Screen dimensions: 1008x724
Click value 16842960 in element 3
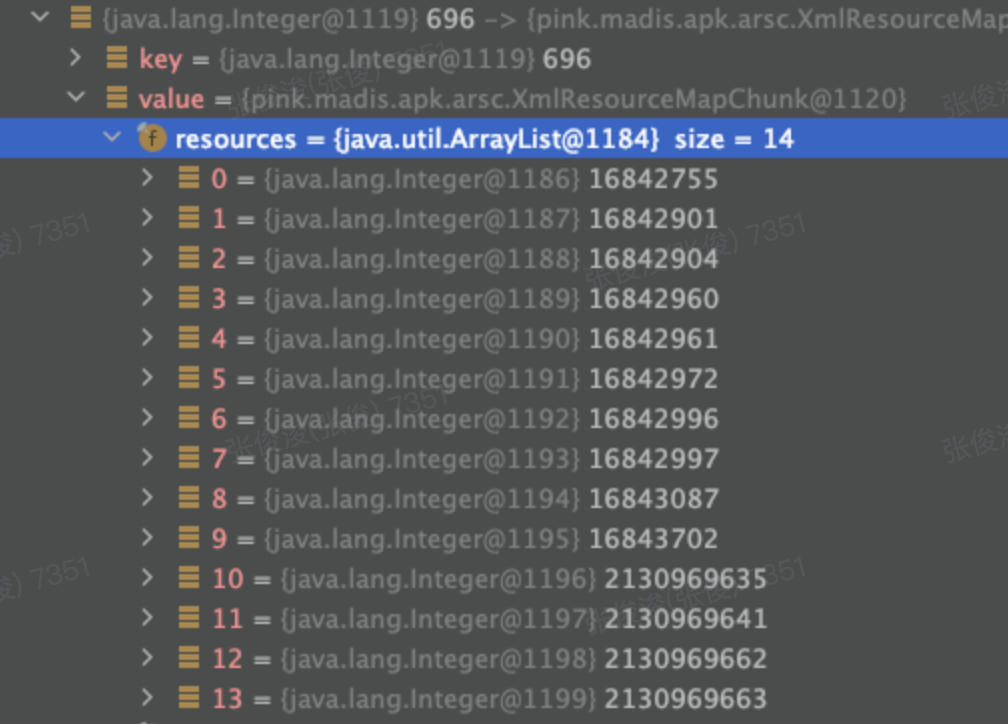coord(653,298)
